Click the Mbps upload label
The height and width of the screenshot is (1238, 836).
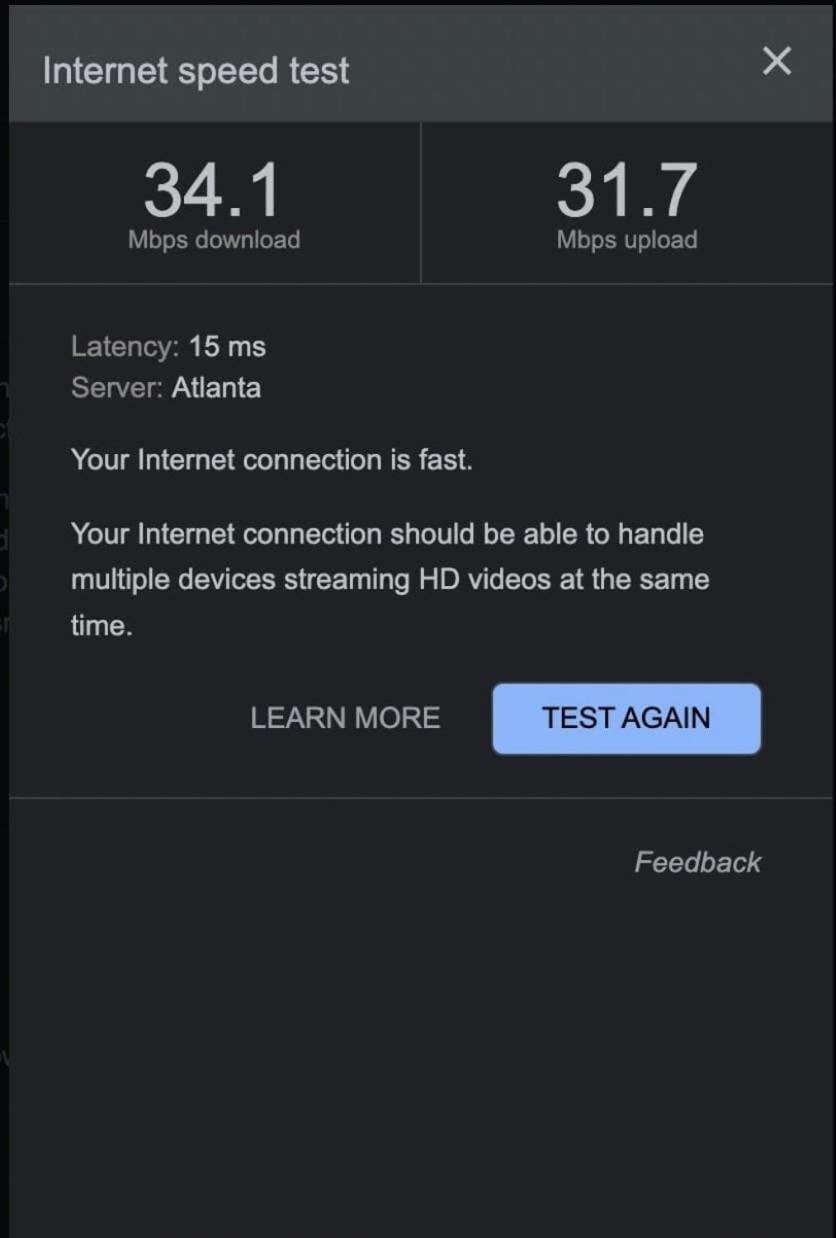point(627,240)
